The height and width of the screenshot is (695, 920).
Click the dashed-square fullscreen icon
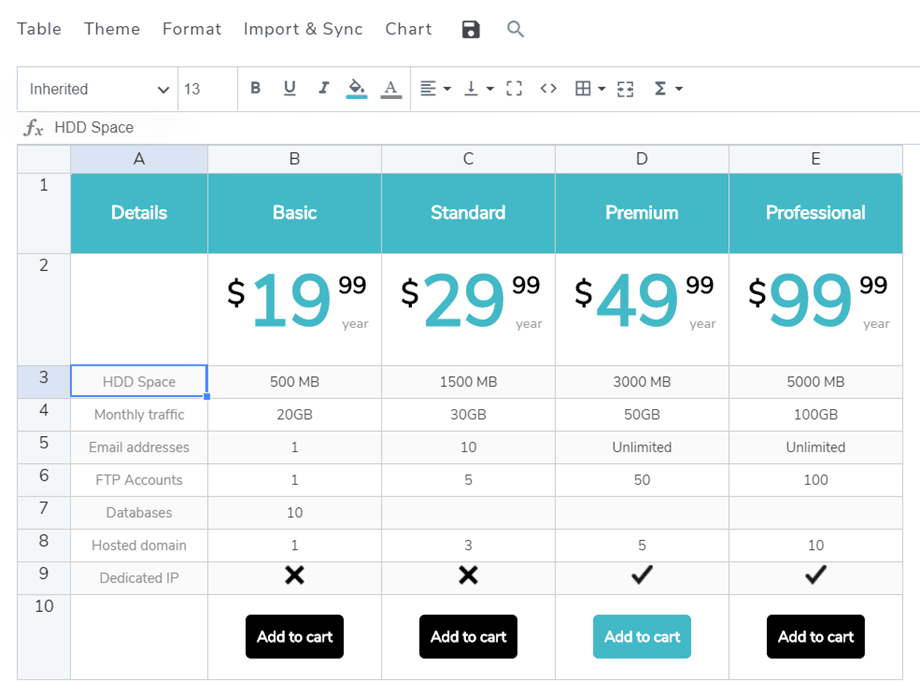514,89
